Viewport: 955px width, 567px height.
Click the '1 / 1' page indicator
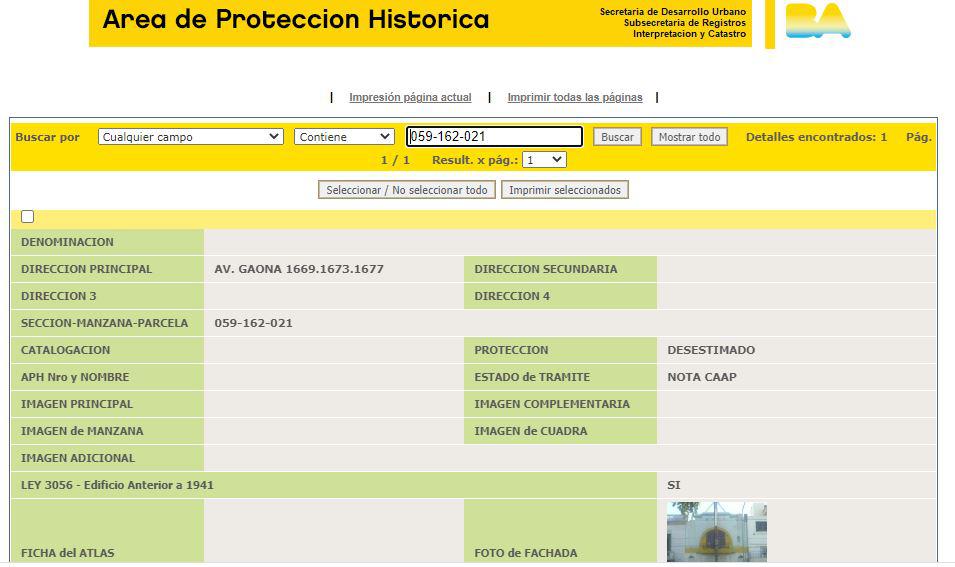coord(395,160)
